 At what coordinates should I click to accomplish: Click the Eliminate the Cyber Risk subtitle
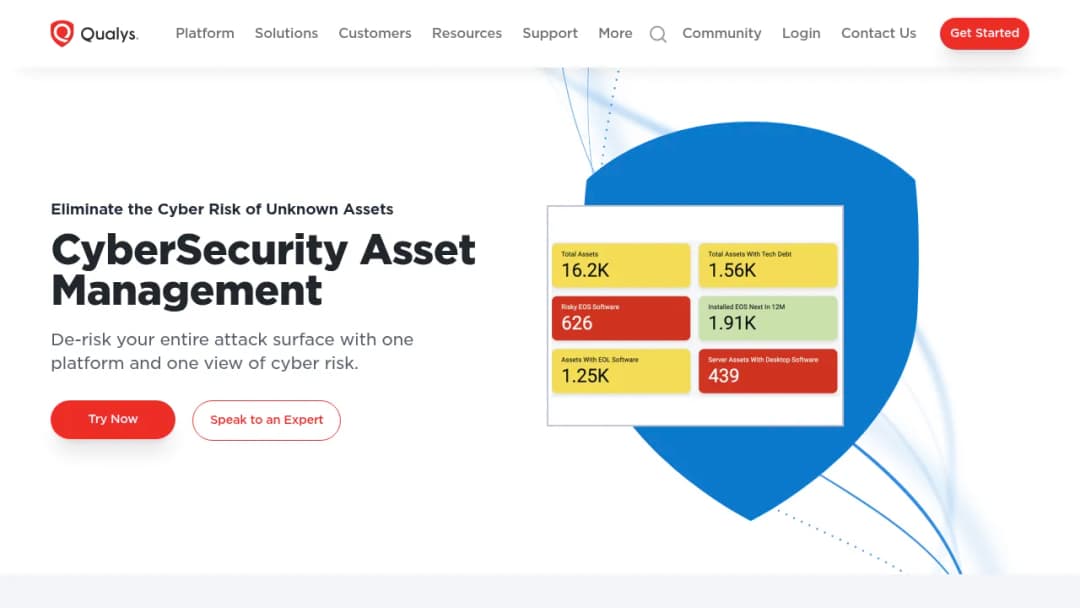pos(222,209)
